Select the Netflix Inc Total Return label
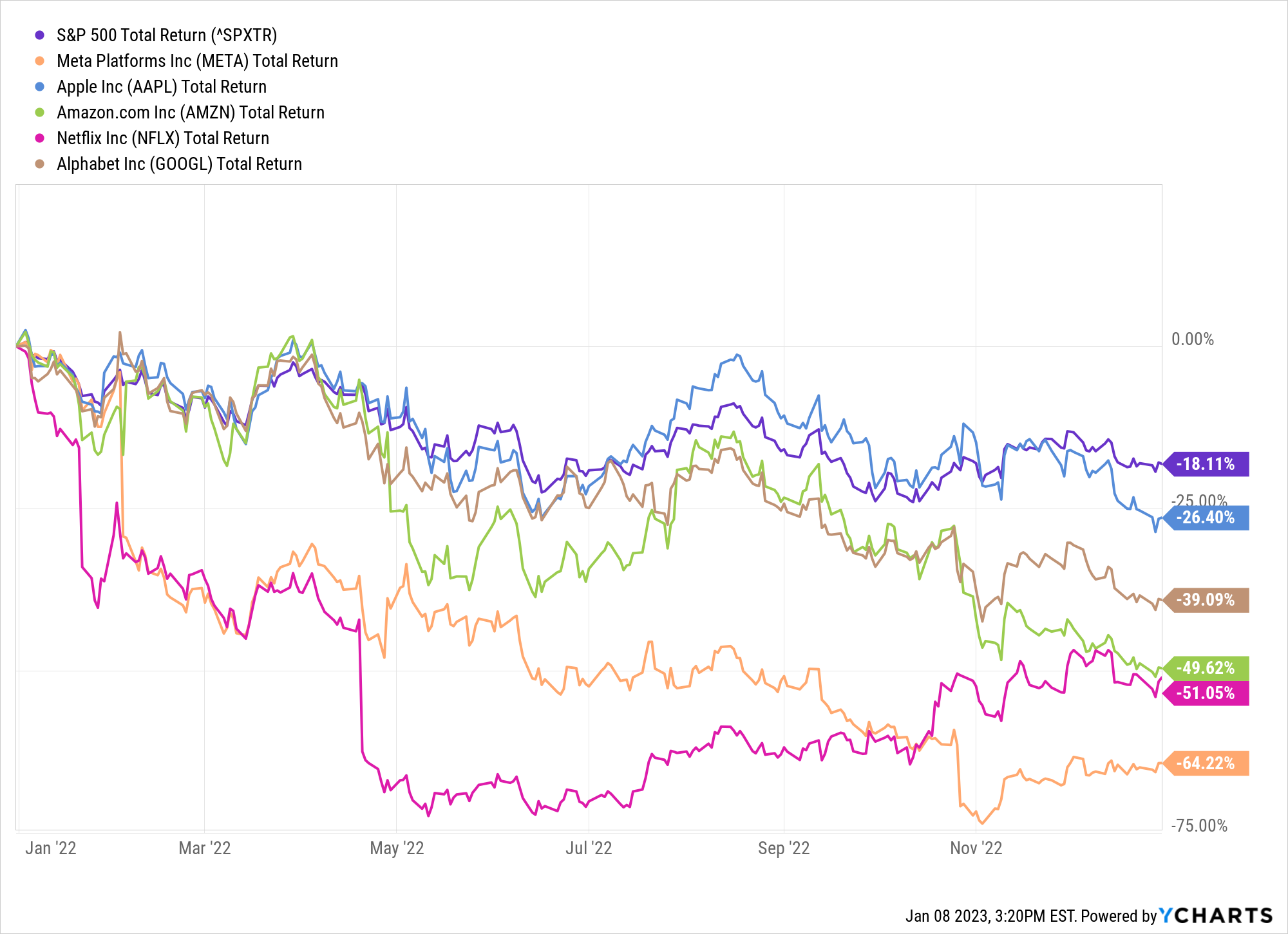This screenshot has height=934, width=1288. [163, 138]
